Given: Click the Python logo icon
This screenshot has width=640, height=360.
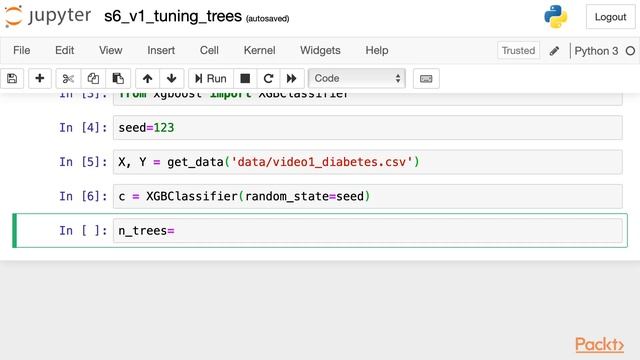Looking at the screenshot, I should click(x=556, y=16).
